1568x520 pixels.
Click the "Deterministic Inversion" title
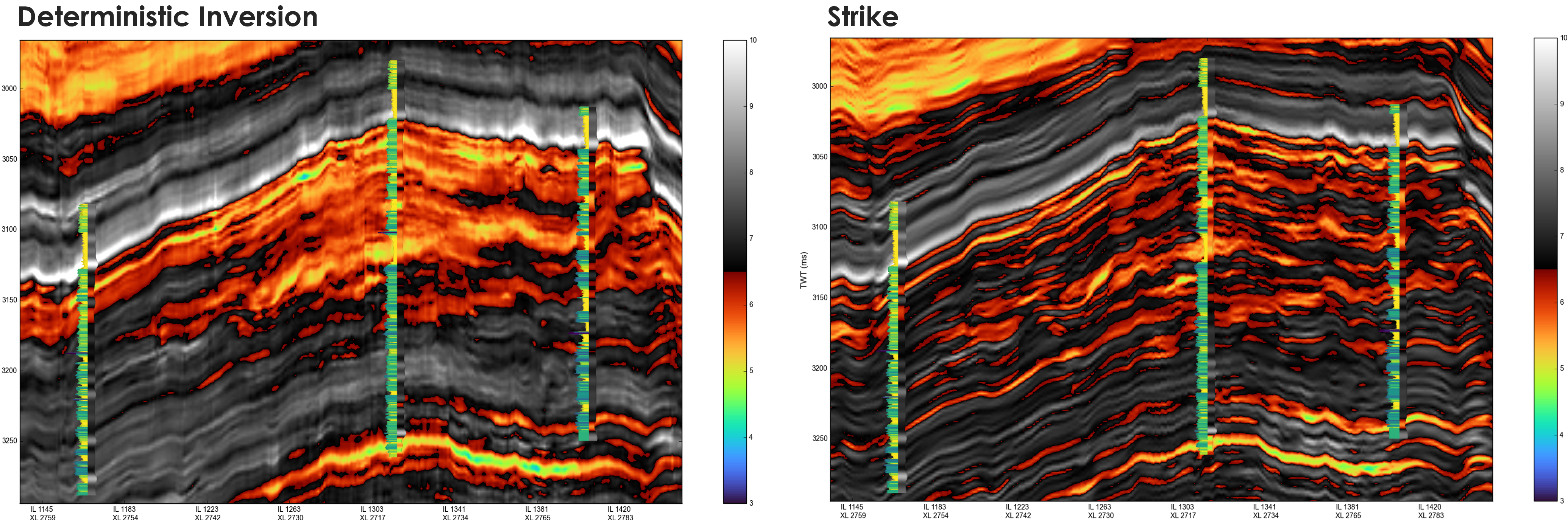coord(168,17)
